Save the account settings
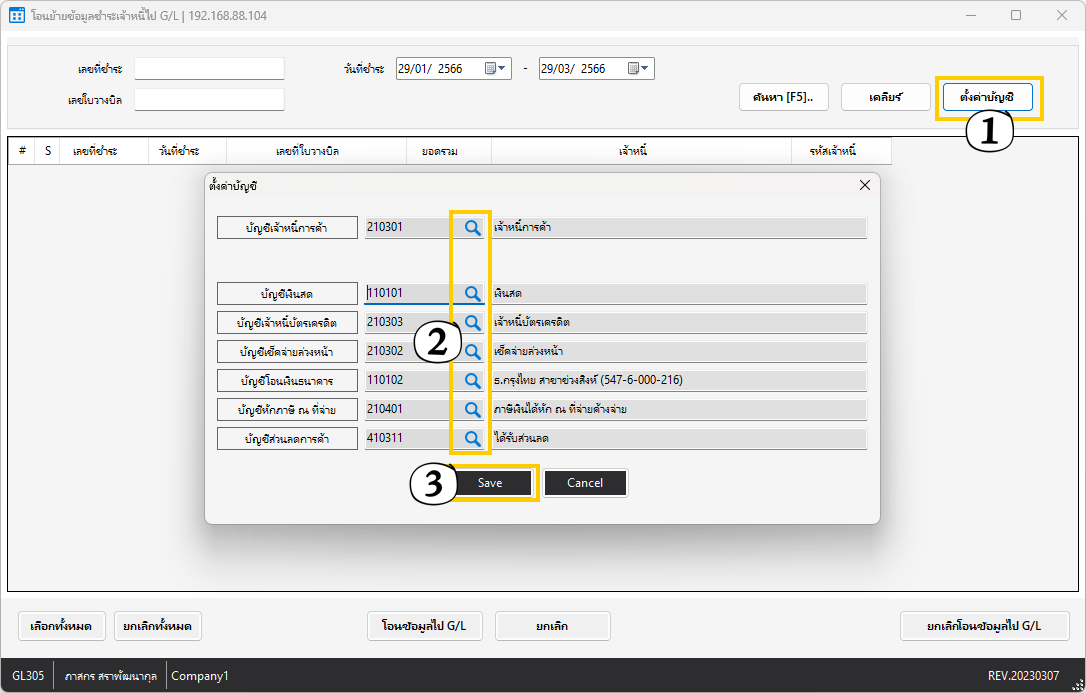This screenshot has height=693, width=1086. pyautogui.click(x=490, y=483)
